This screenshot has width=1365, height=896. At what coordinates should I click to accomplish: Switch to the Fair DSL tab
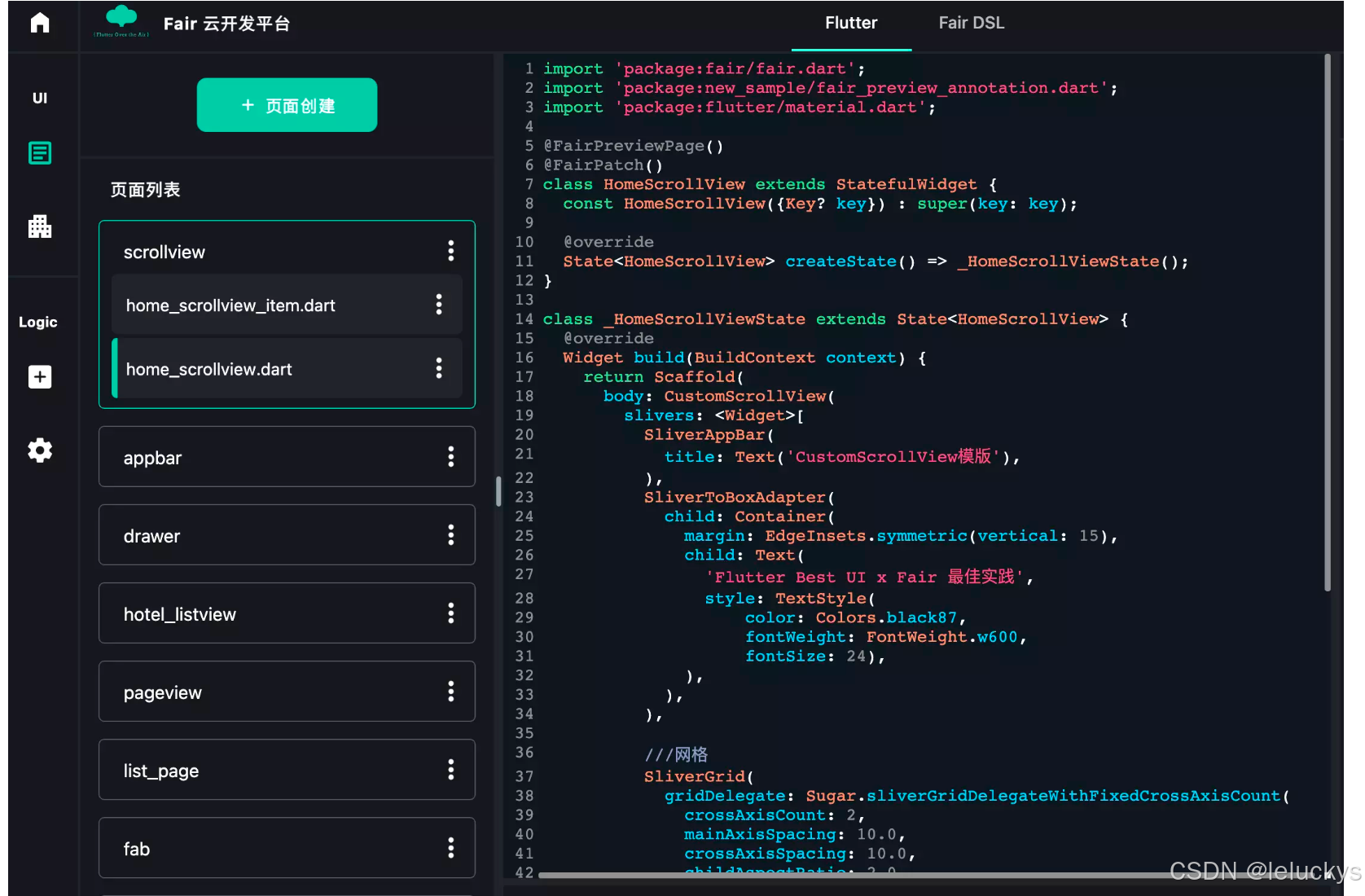tap(971, 23)
